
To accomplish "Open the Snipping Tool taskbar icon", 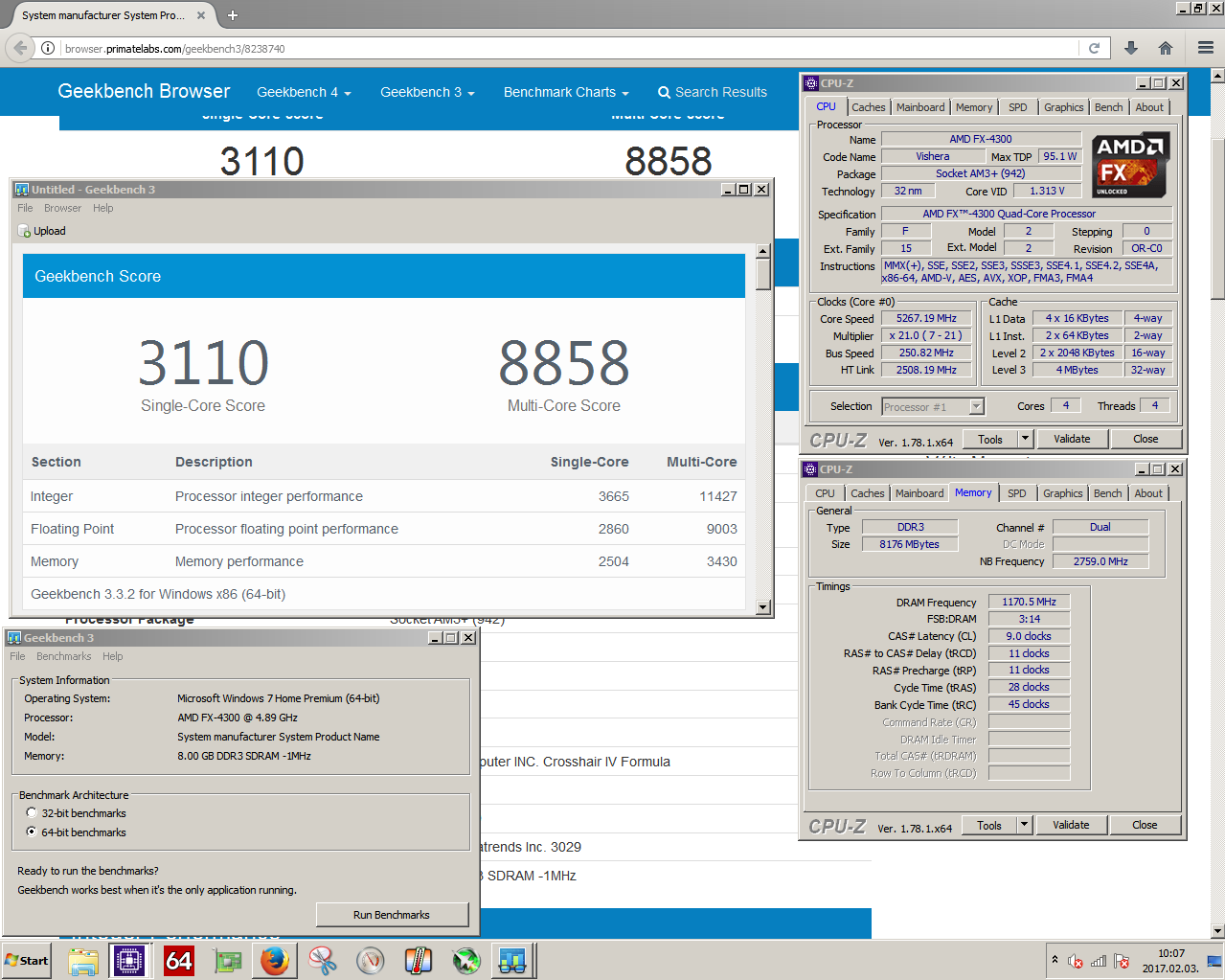I will pyautogui.click(x=323, y=961).
